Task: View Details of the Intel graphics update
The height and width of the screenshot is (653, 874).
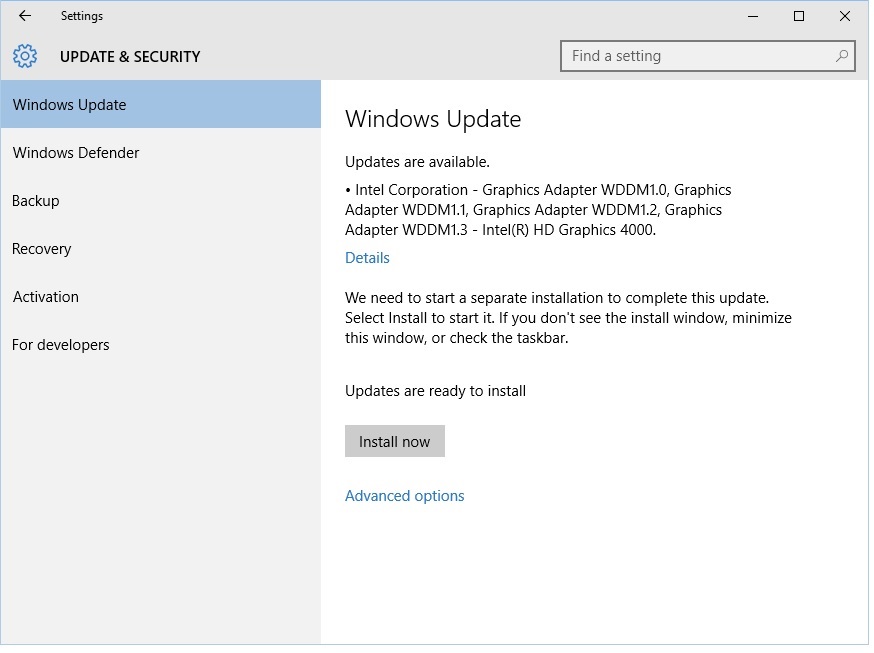Action: tap(367, 258)
